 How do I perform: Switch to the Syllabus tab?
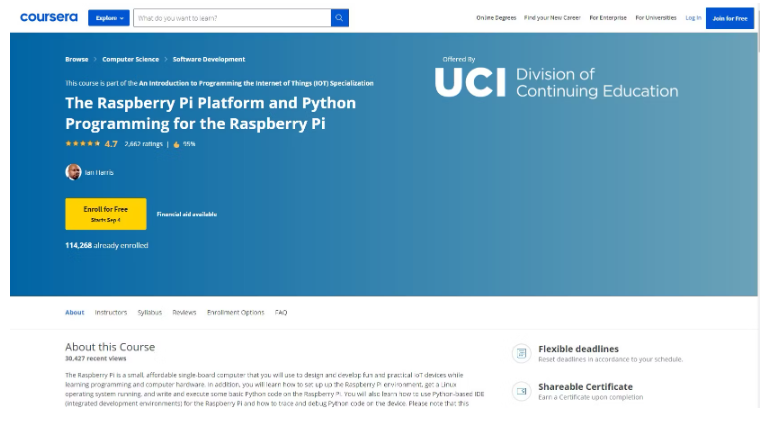[x=149, y=313]
